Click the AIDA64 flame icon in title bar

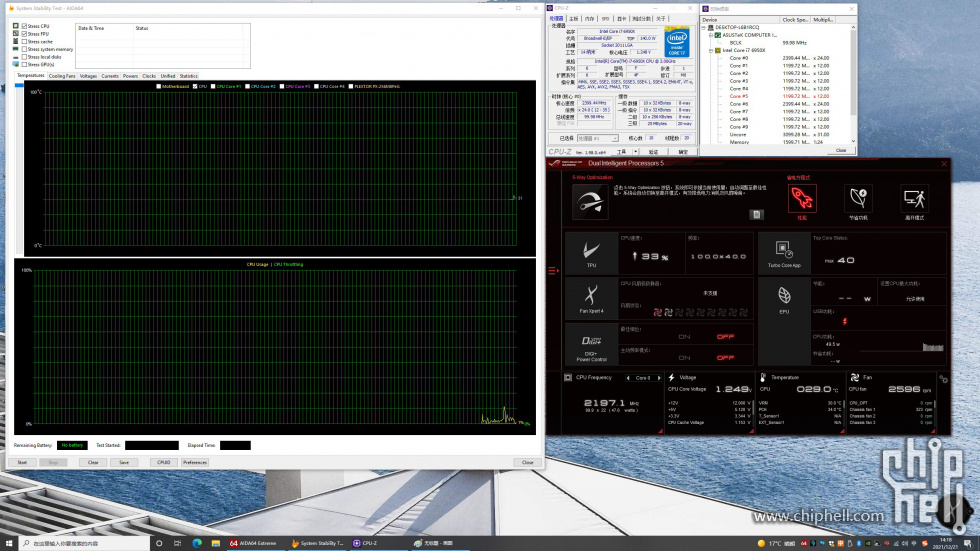[x=11, y=8]
